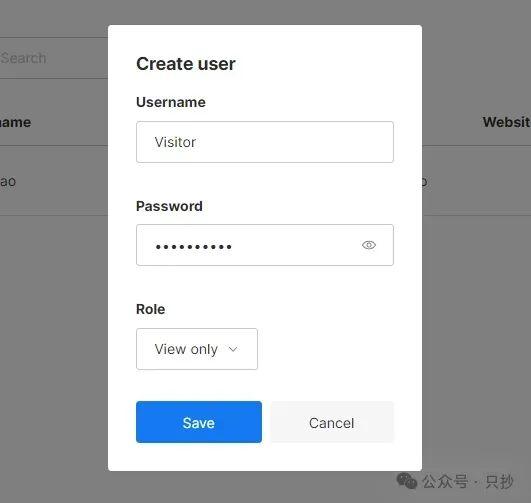Image resolution: width=531 pixels, height=503 pixels.
Task: Click the chevron arrow beside View only
Action: point(233,349)
